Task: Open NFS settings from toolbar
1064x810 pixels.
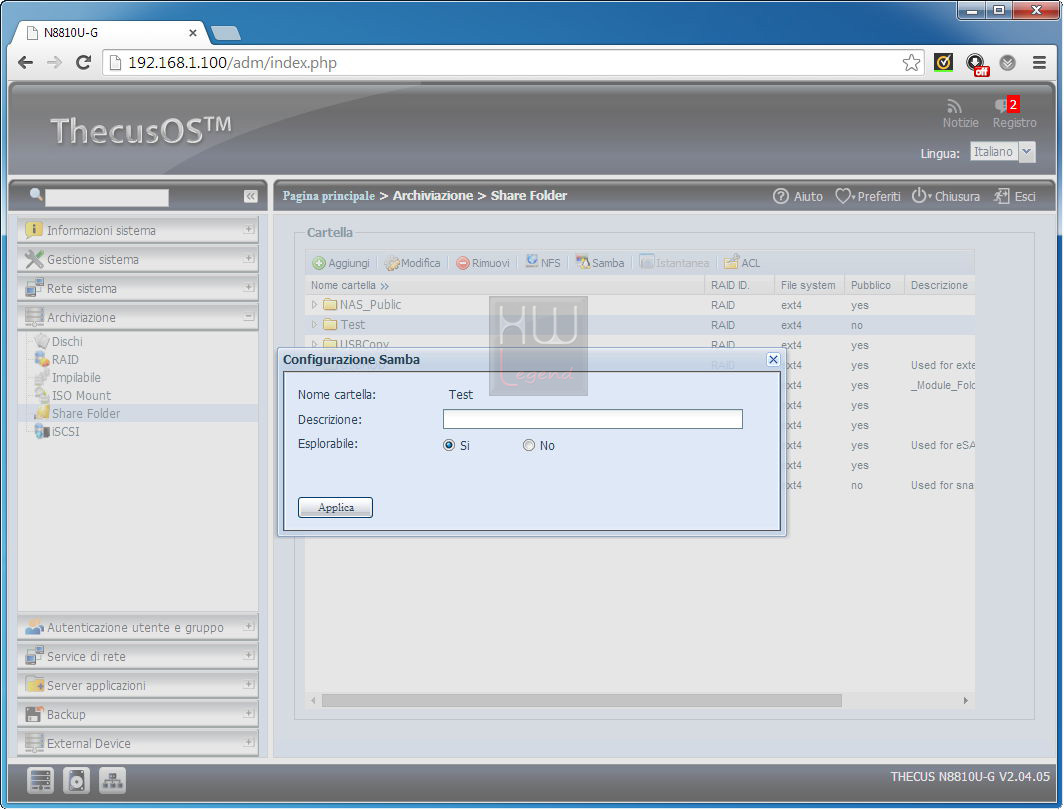Action: click(x=543, y=263)
